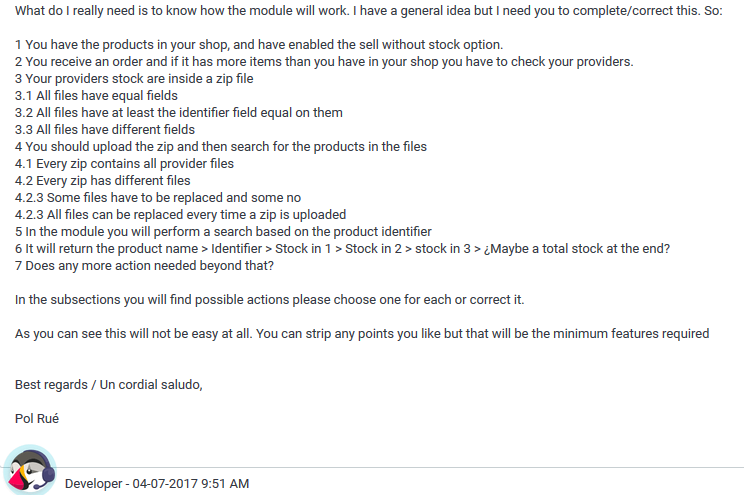Click the 'Some files have to be replaced' line
Image resolution: width=744 pixels, height=495 pixels.
[x=158, y=197]
